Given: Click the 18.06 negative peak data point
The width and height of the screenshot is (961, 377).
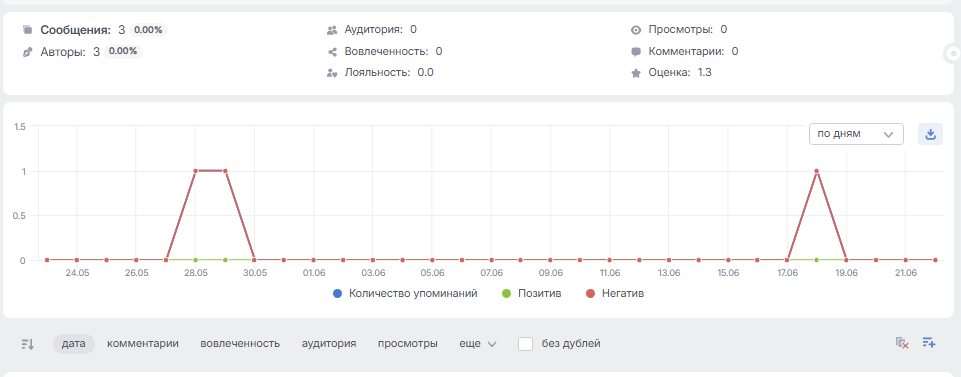Looking at the screenshot, I should click(816, 171).
